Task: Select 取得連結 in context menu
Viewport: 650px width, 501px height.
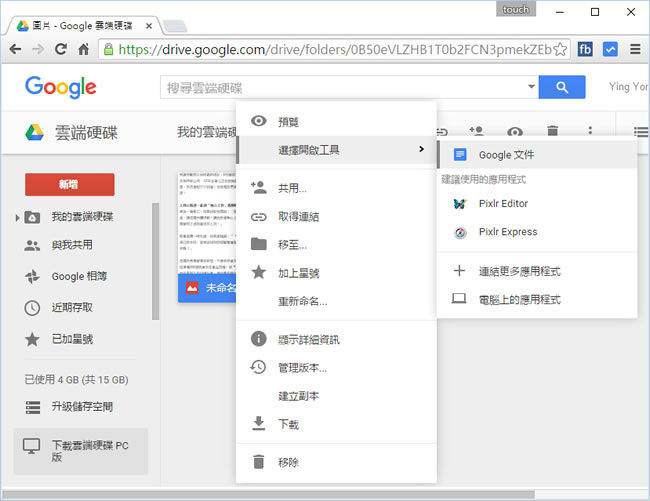Action: tap(336, 217)
